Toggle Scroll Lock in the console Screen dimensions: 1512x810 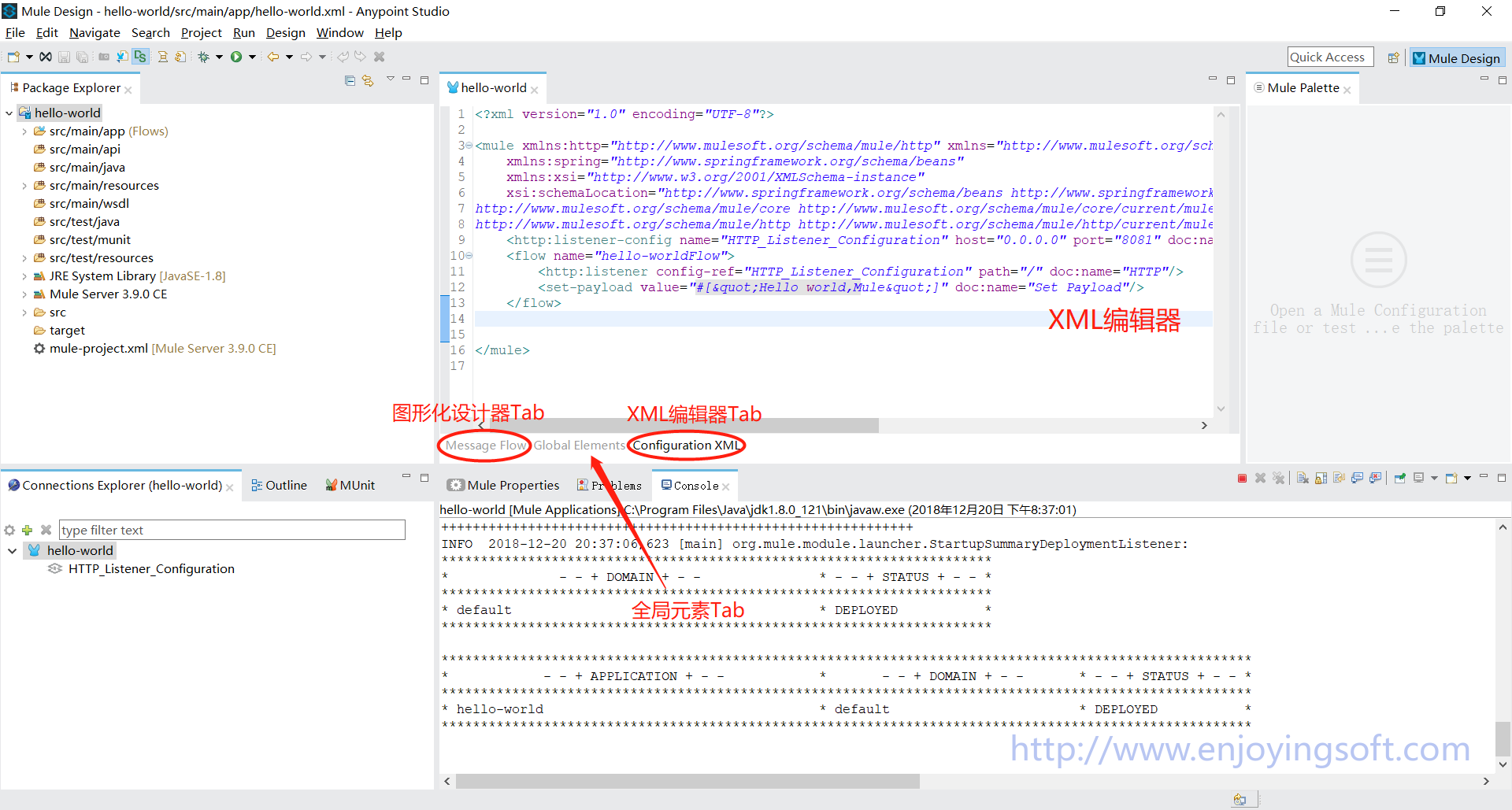pyautogui.click(x=1321, y=478)
